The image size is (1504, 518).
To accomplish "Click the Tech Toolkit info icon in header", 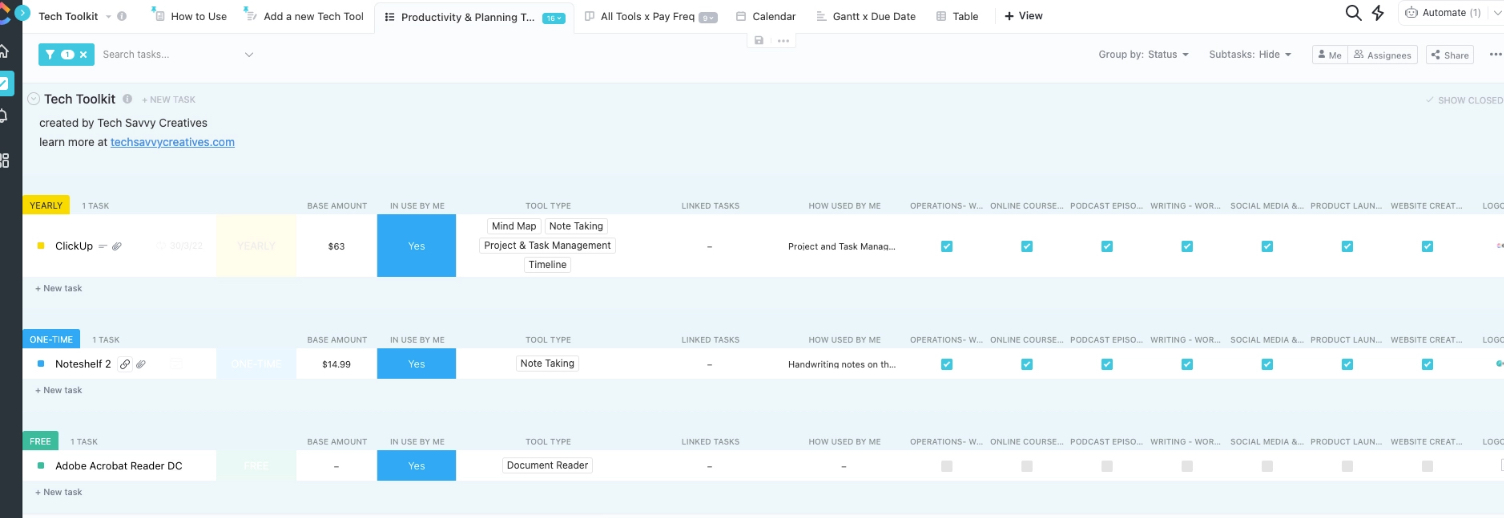I will (122, 17).
